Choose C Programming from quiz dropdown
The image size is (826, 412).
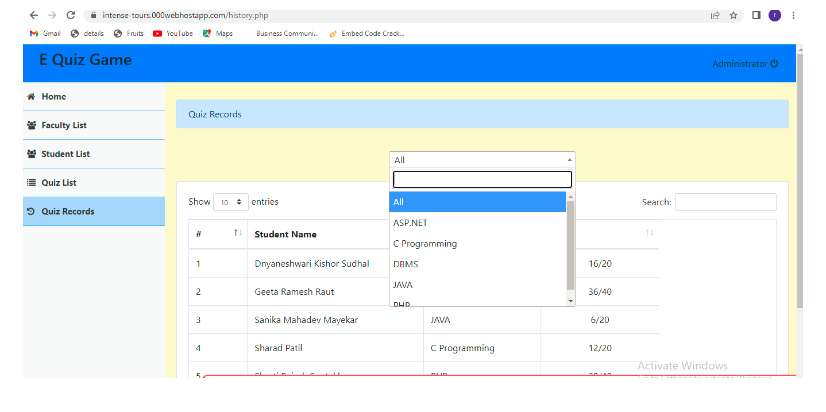tap(477, 243)
